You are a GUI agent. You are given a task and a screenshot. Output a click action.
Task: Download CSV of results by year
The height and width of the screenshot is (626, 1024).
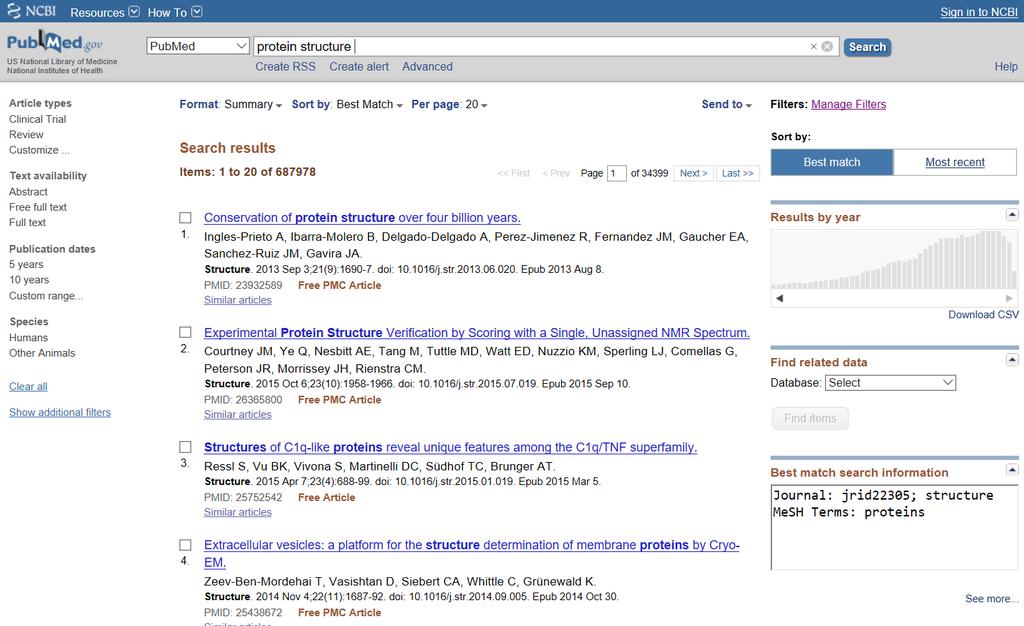coord(983,315)
